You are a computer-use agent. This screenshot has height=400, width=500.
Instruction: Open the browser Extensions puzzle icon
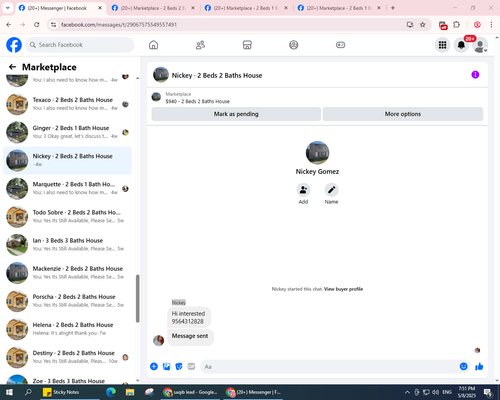click(x=457, y=24)
